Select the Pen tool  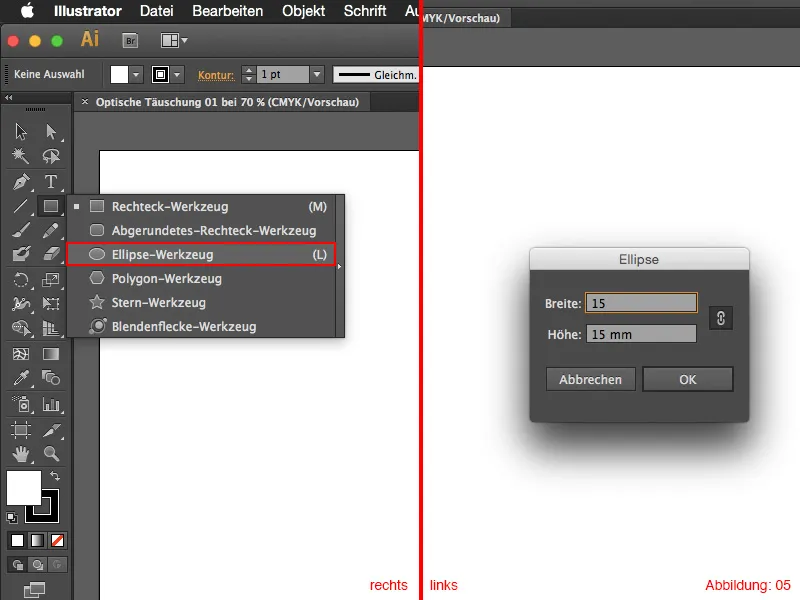point(21,182)
